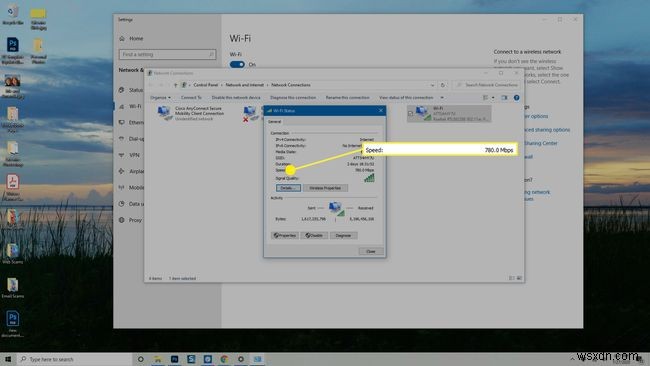Click Connect To in Network Connections toolbar
Viewport: 650px width, 366px height.
click(191, 97)
